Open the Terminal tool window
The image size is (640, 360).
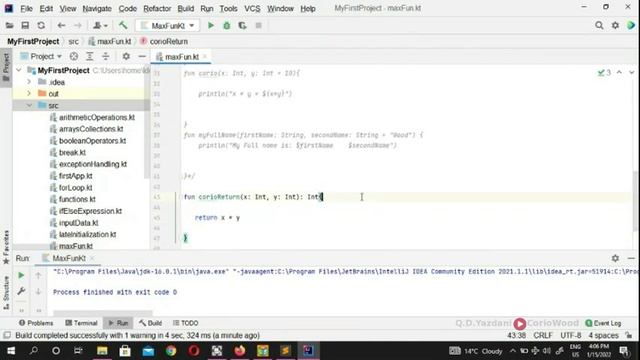click(81, 323)
